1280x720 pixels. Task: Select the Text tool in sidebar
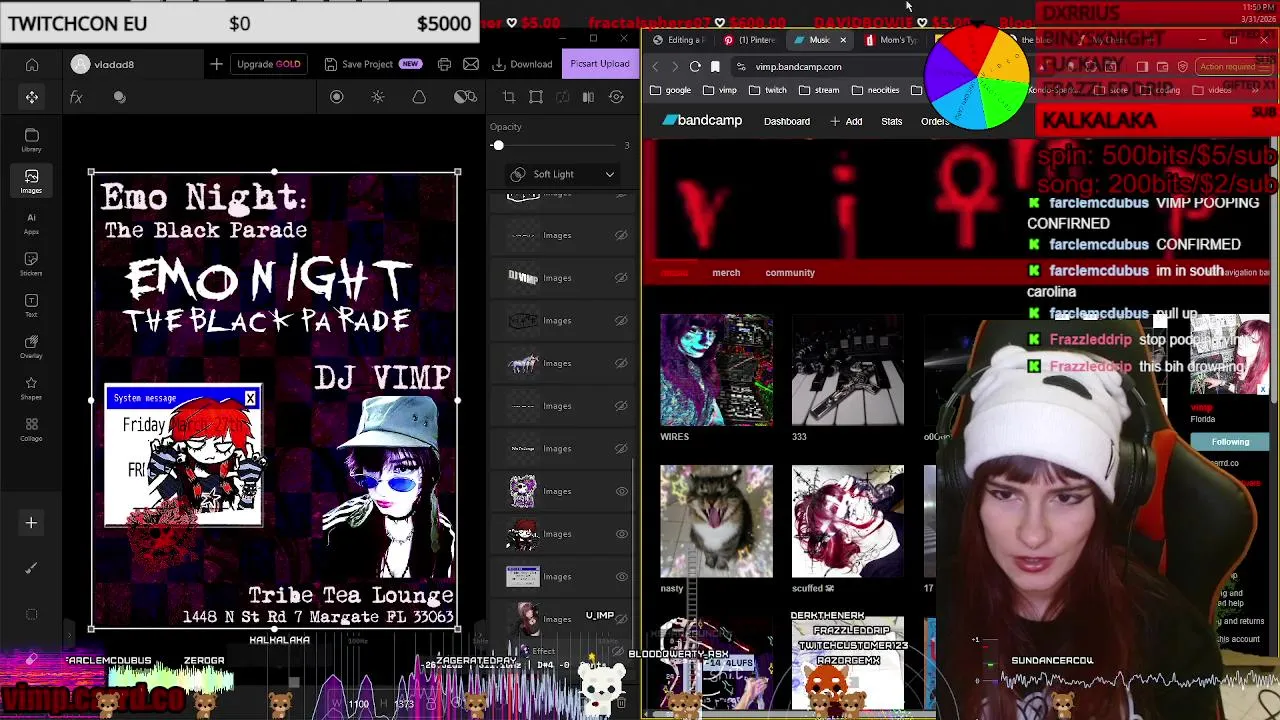[32, 305]
